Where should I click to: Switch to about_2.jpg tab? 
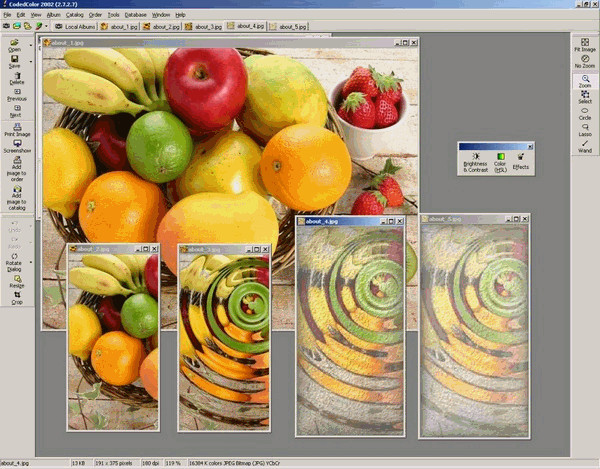pos(161,26)
